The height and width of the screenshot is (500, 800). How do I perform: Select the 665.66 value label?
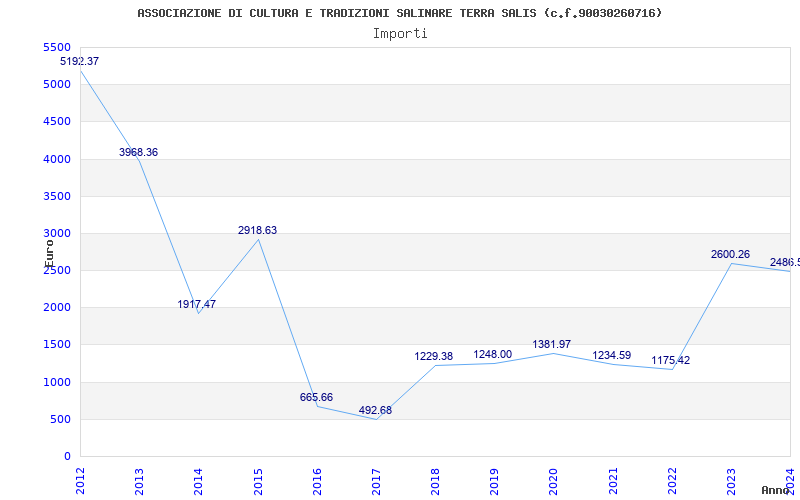tap(316, 397)
